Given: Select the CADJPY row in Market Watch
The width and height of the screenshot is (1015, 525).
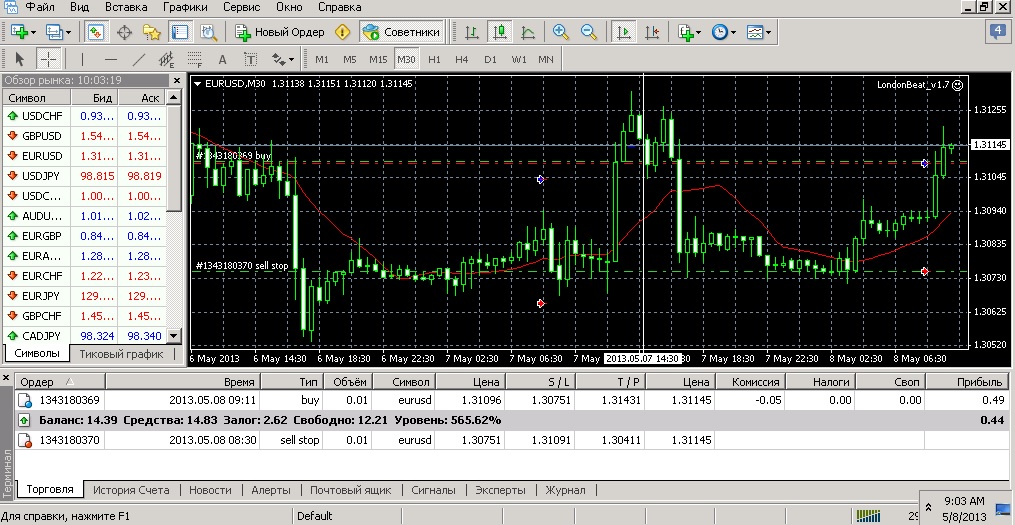Looking at the screenshot, I should [85, 336].
